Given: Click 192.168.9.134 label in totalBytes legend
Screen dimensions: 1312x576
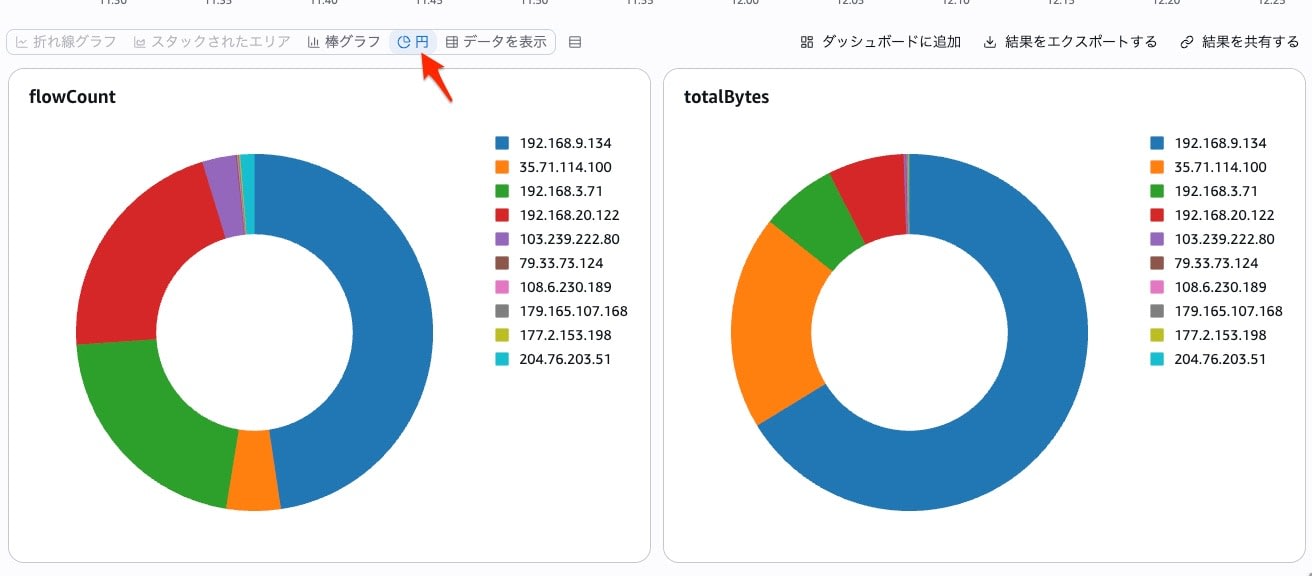Looking at the screenshot, I should pos(1220,143).
